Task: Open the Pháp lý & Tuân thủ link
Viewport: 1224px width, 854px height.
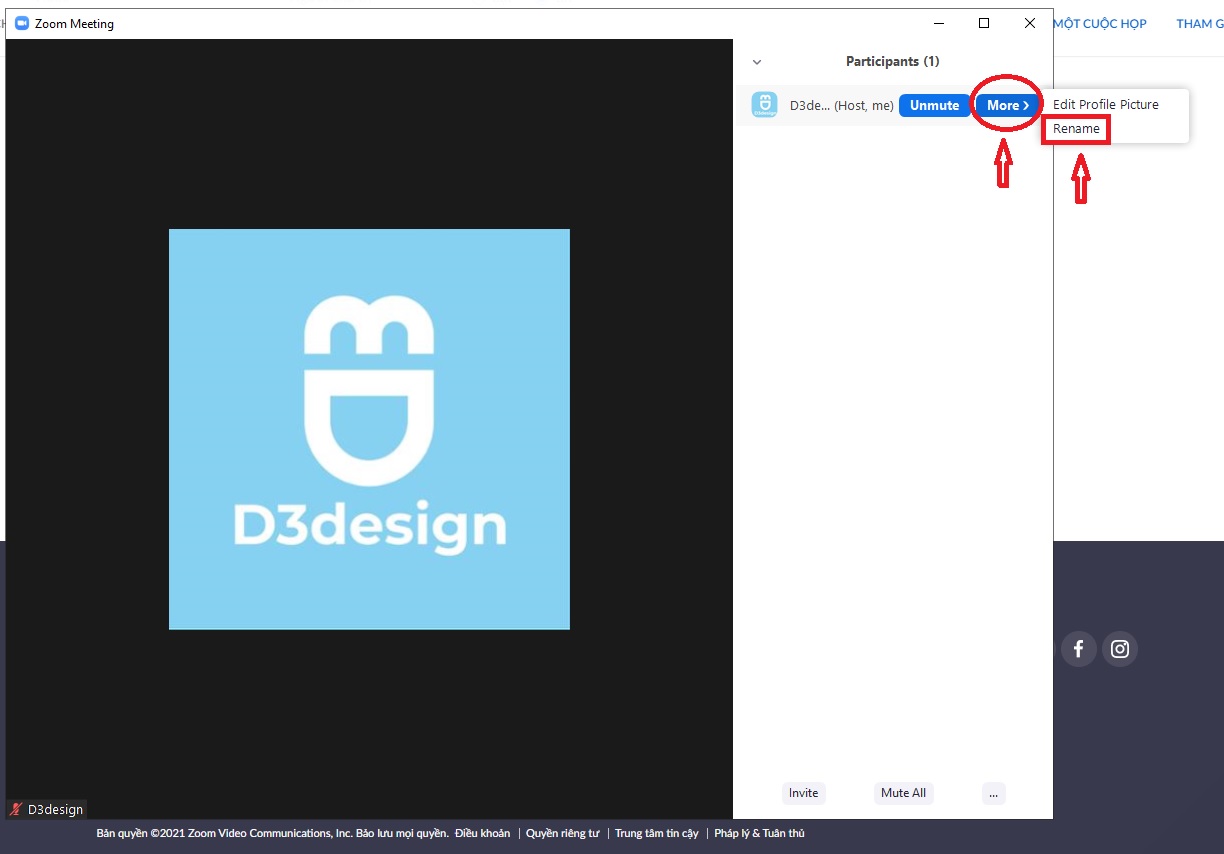Action: [759, 833]
